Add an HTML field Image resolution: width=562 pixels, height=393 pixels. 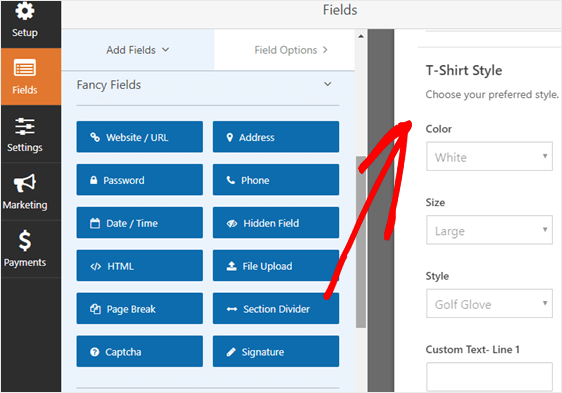pyautogui.click(x=139, y=266)
